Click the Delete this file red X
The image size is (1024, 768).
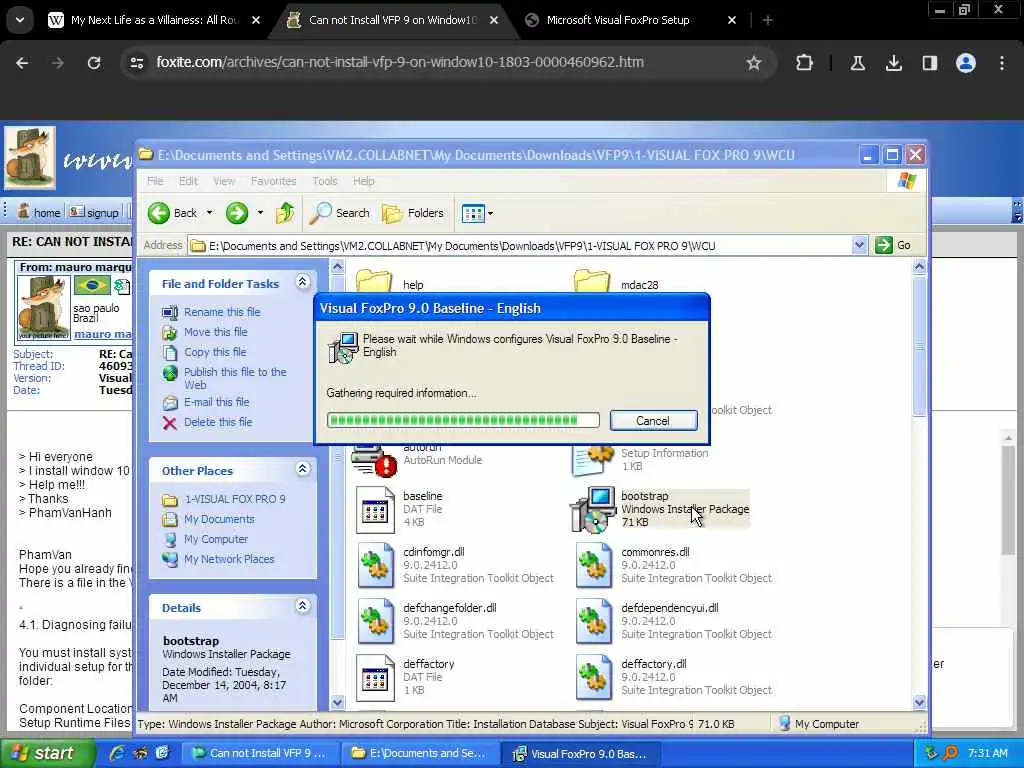(x=170, y=423)
